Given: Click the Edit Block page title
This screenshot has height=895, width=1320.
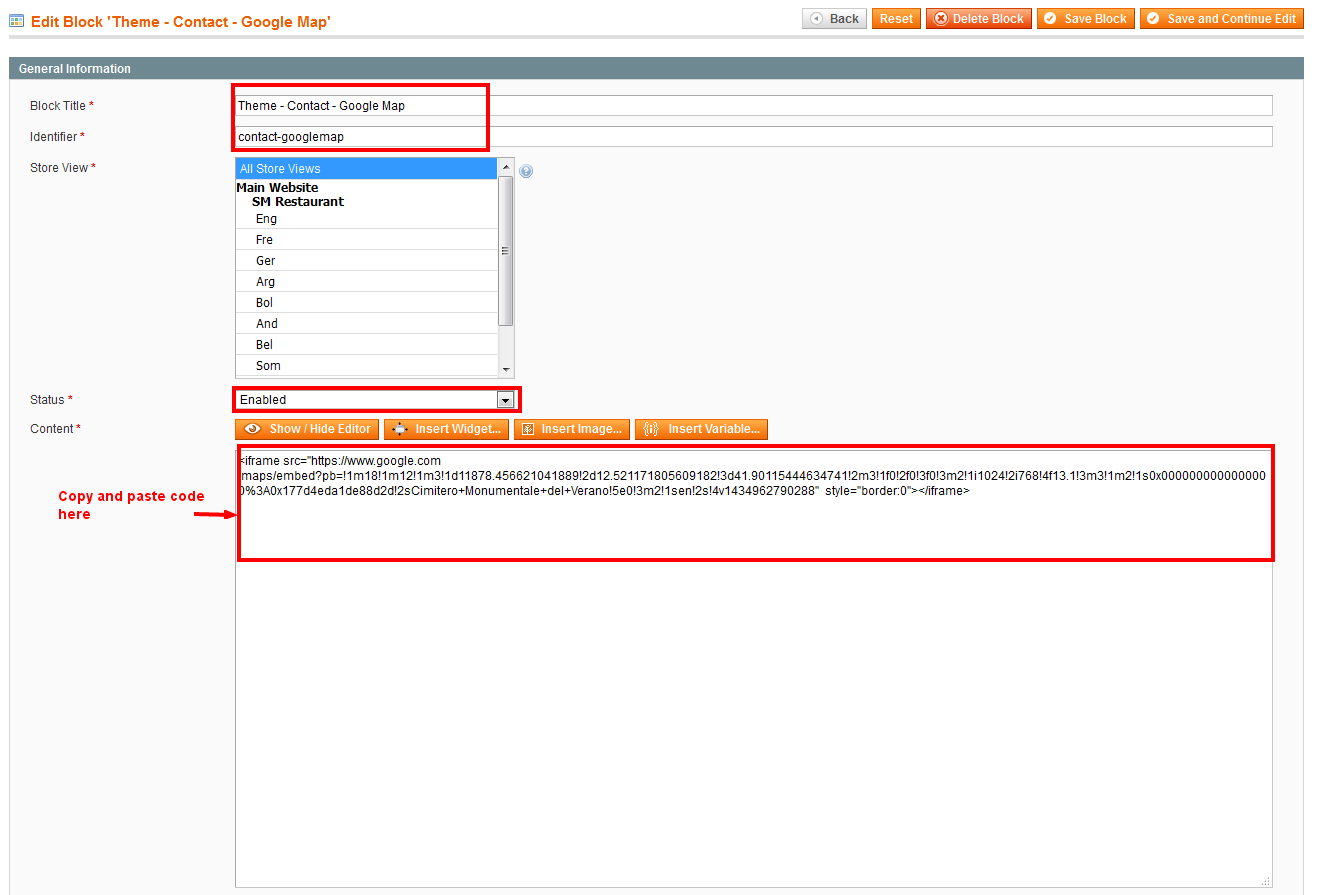Looking at the screenshot, I should click(x=181, y=20).
